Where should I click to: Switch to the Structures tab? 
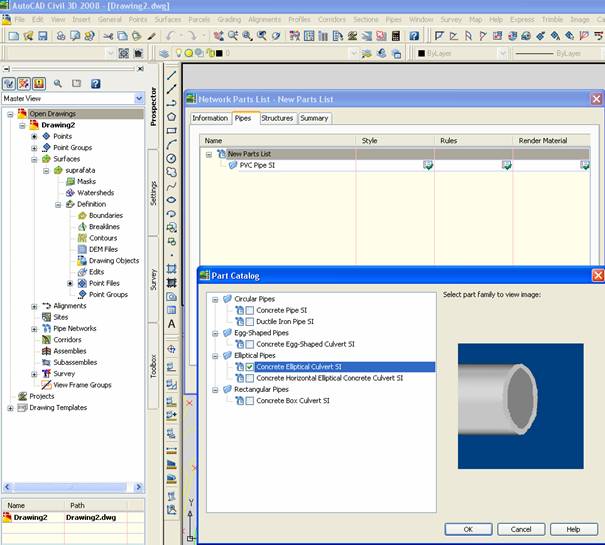tap(277, 118)
